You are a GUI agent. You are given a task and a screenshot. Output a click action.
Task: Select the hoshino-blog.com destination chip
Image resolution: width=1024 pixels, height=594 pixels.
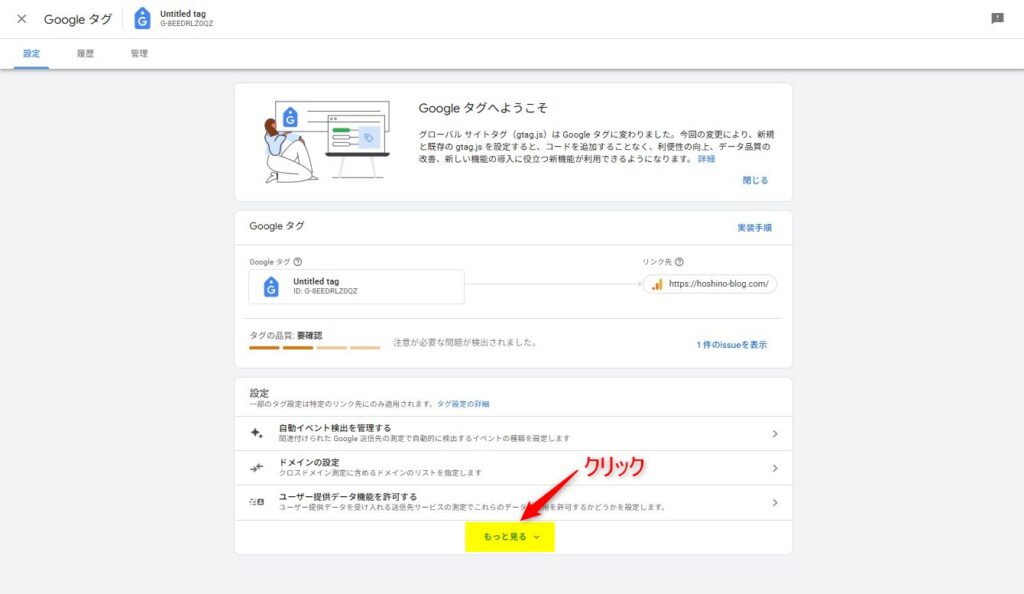[x=712, y=284]
